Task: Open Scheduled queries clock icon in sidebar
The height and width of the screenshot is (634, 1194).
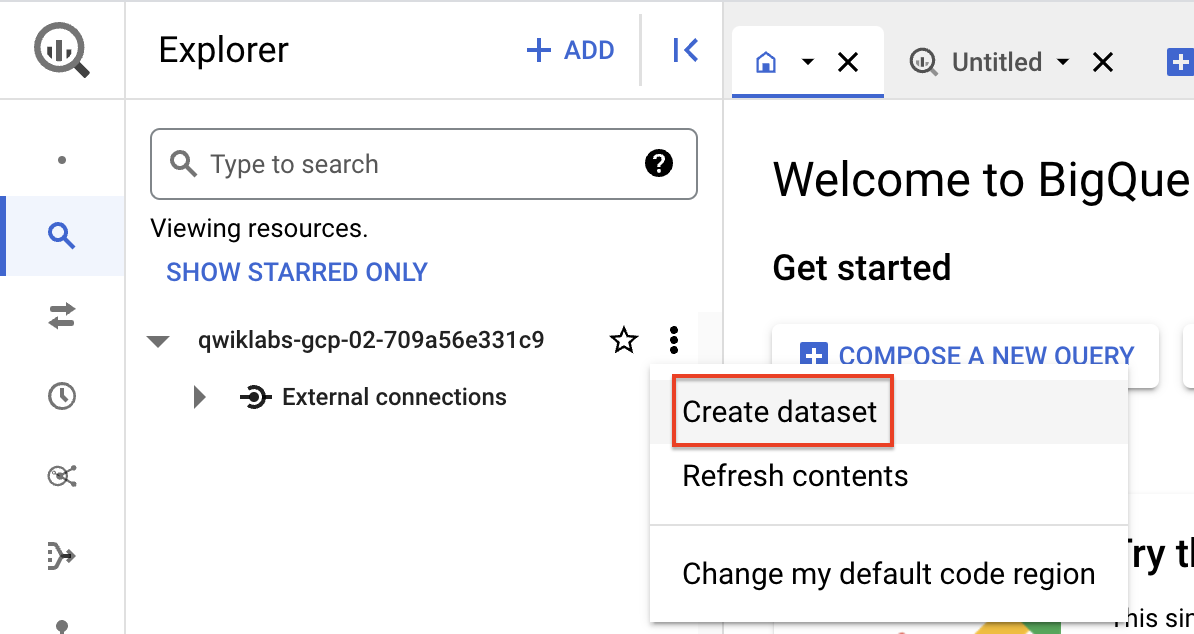Action: click(62, 396)
